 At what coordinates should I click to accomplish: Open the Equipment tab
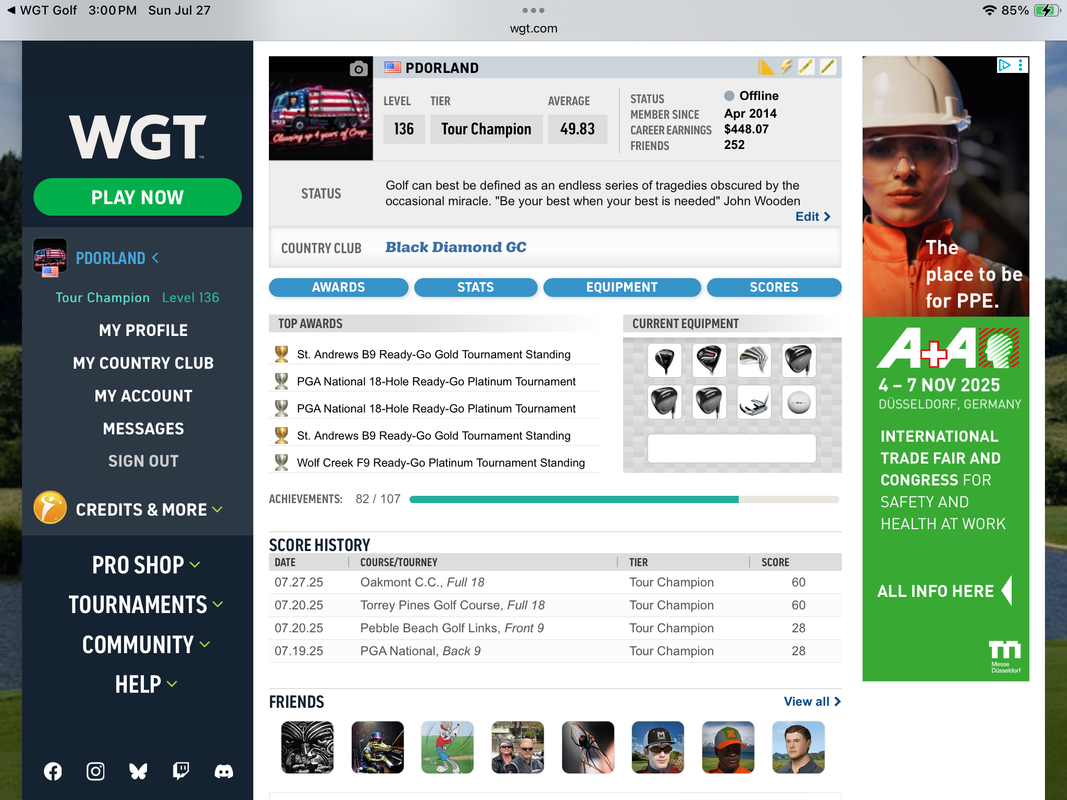pyautogui.click(x=622, y=287)
